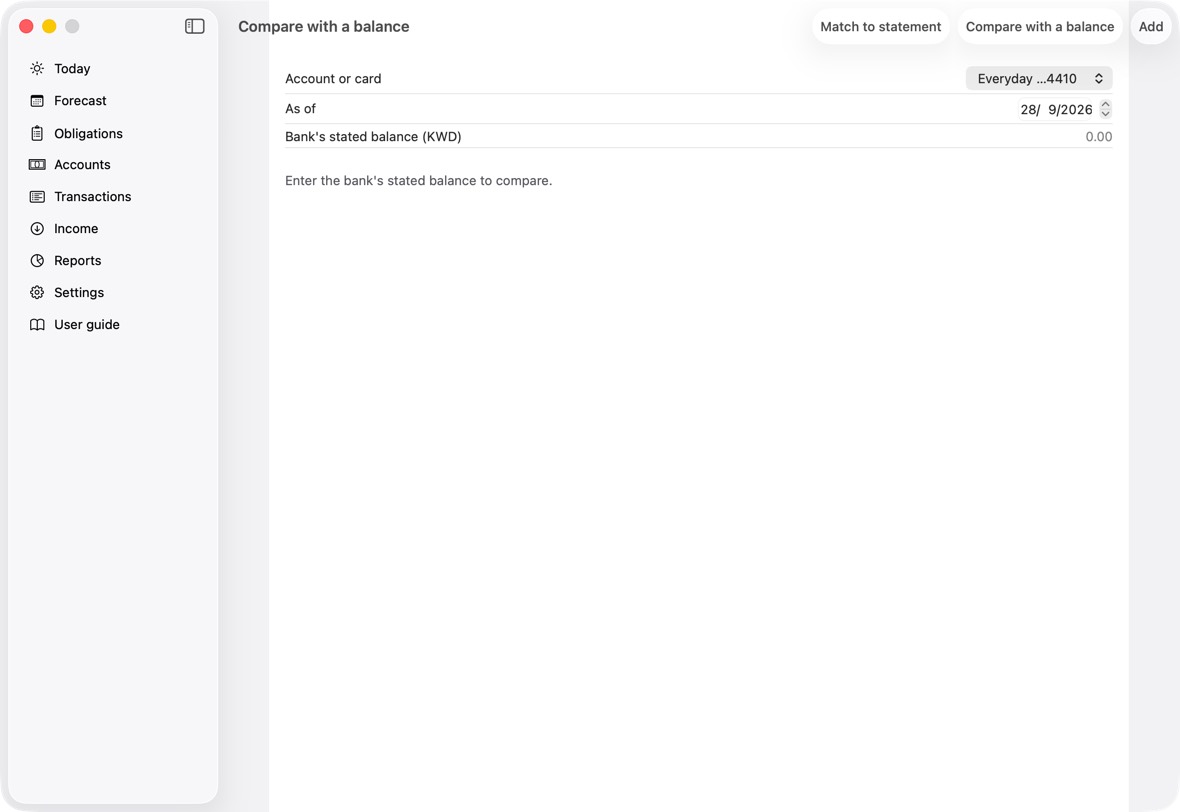Image resolution: width=1180 pixels, height=812 pixels.
Task: Click the Bank's stated balance field showing 0.00
Action: click(1098, 137)
